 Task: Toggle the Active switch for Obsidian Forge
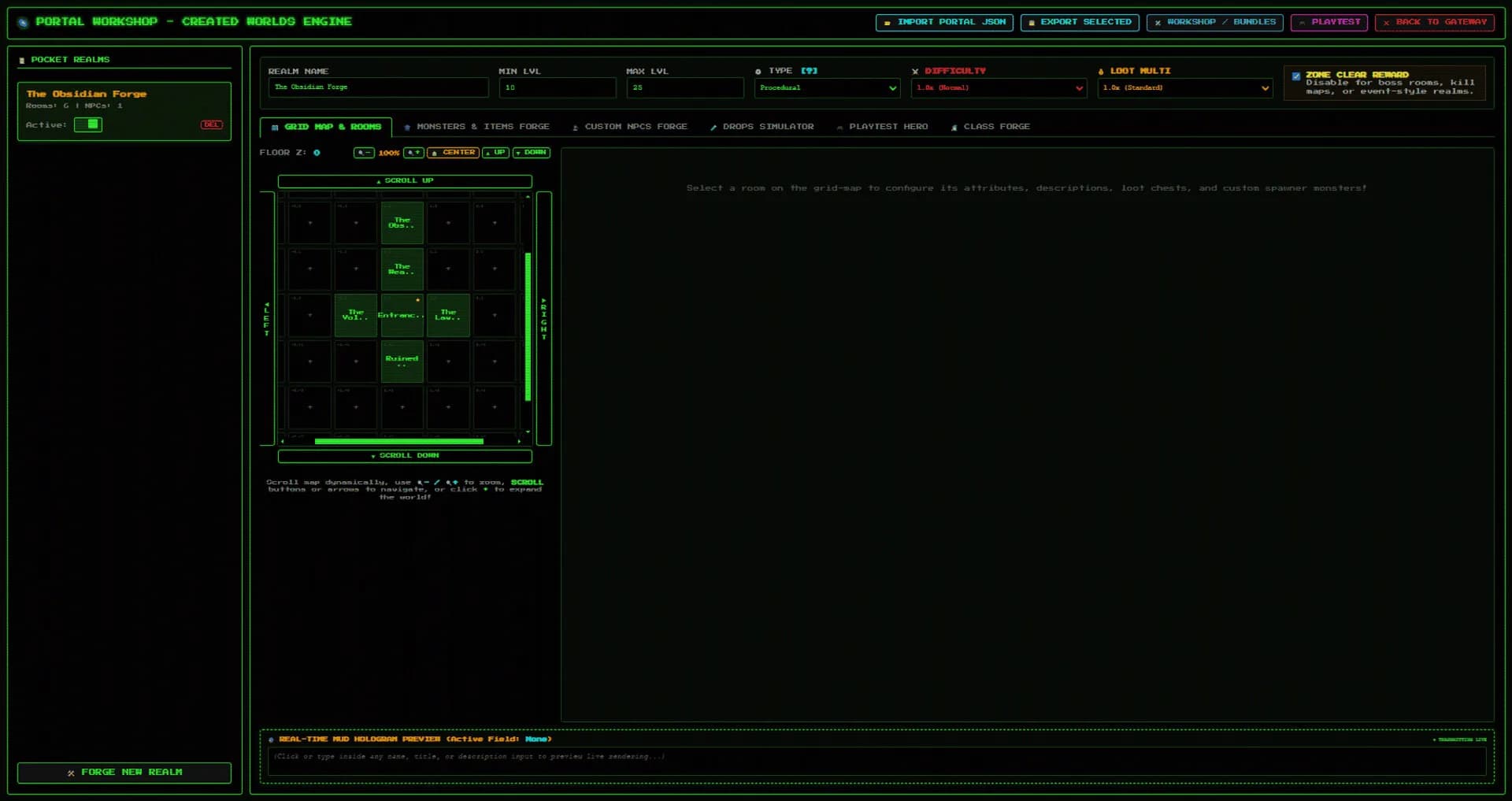click(88, 124)
